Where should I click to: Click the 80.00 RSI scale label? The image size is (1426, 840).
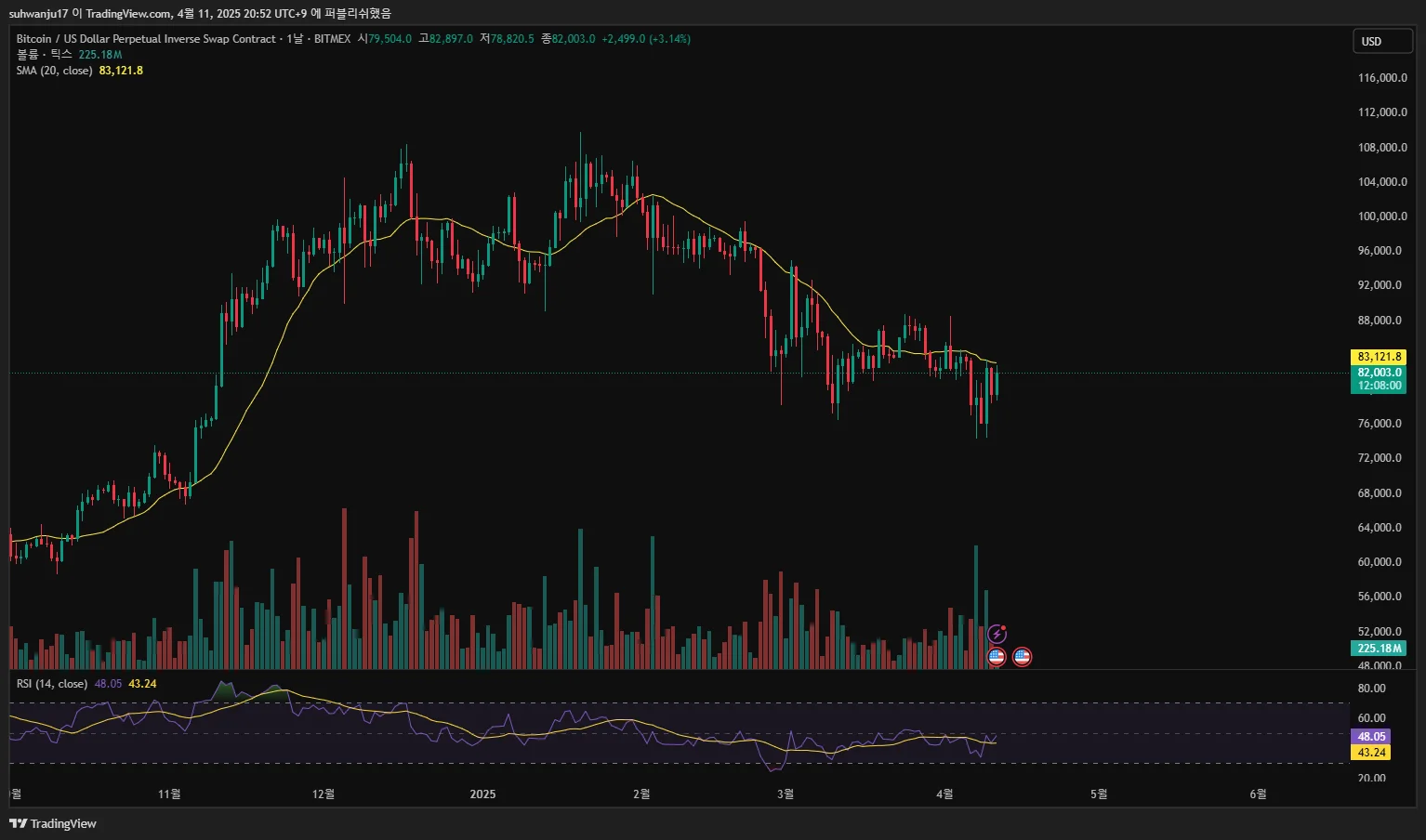tap(1372, 689)
